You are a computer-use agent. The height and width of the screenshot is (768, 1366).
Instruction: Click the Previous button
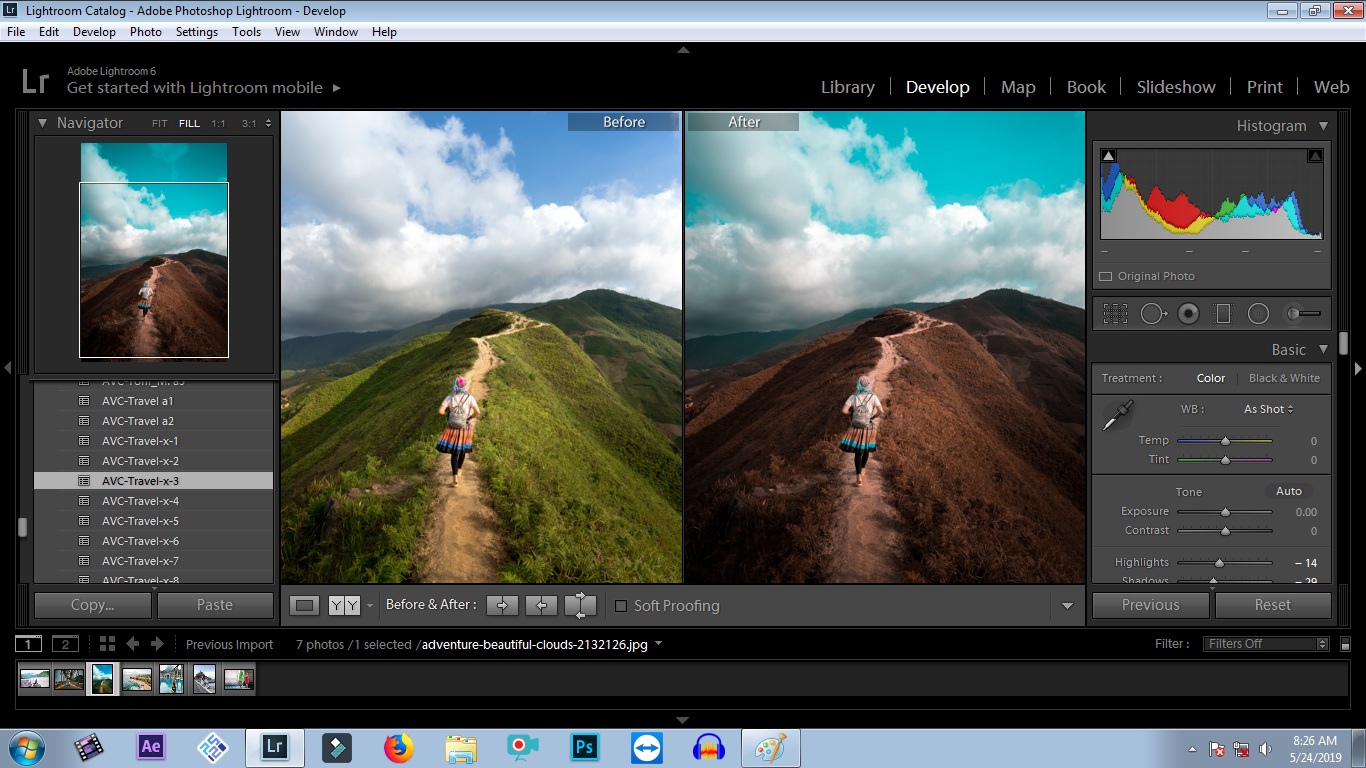tap(1151, 605)
